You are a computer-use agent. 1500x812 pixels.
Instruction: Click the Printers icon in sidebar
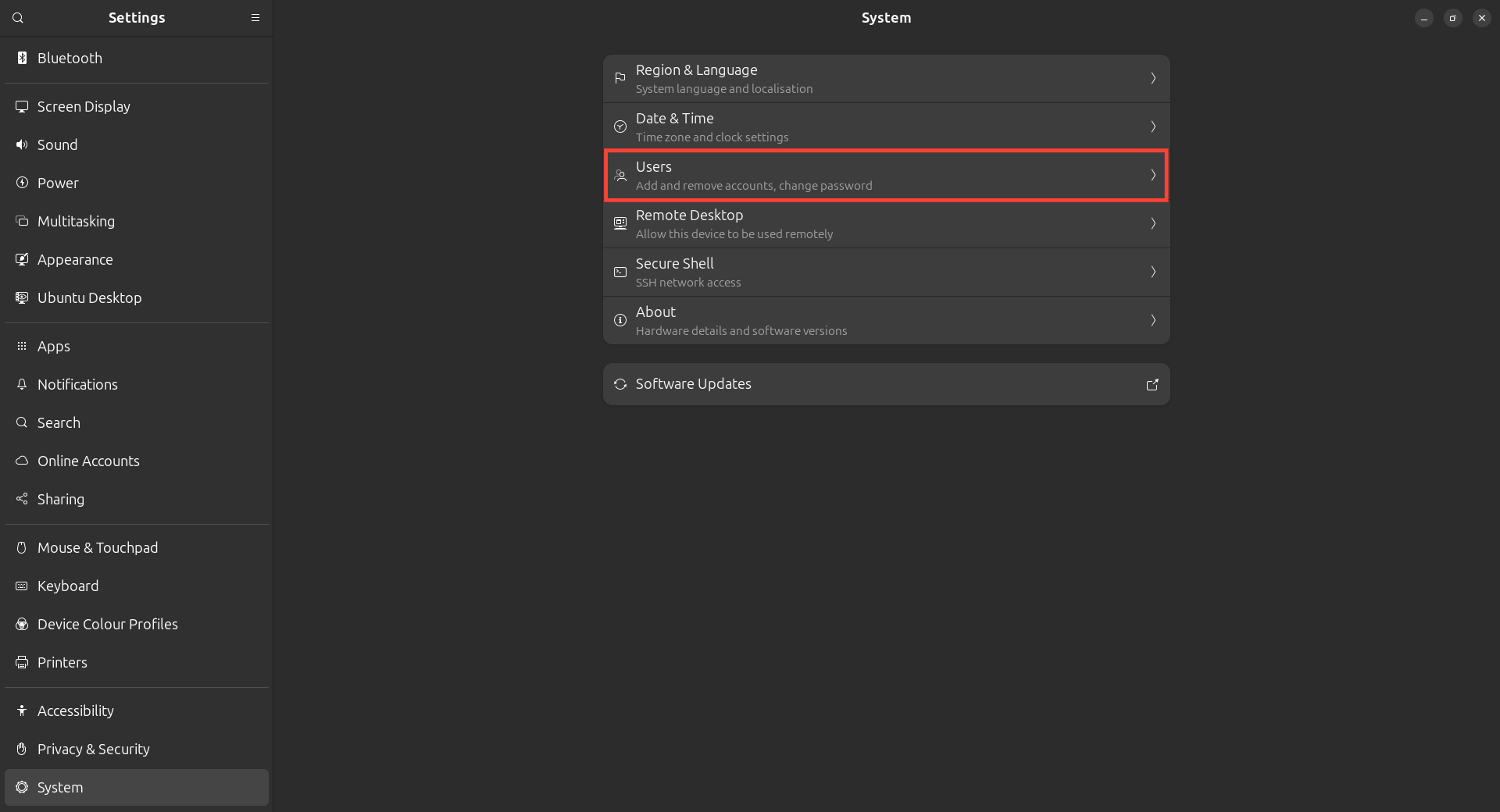(22, 662)
